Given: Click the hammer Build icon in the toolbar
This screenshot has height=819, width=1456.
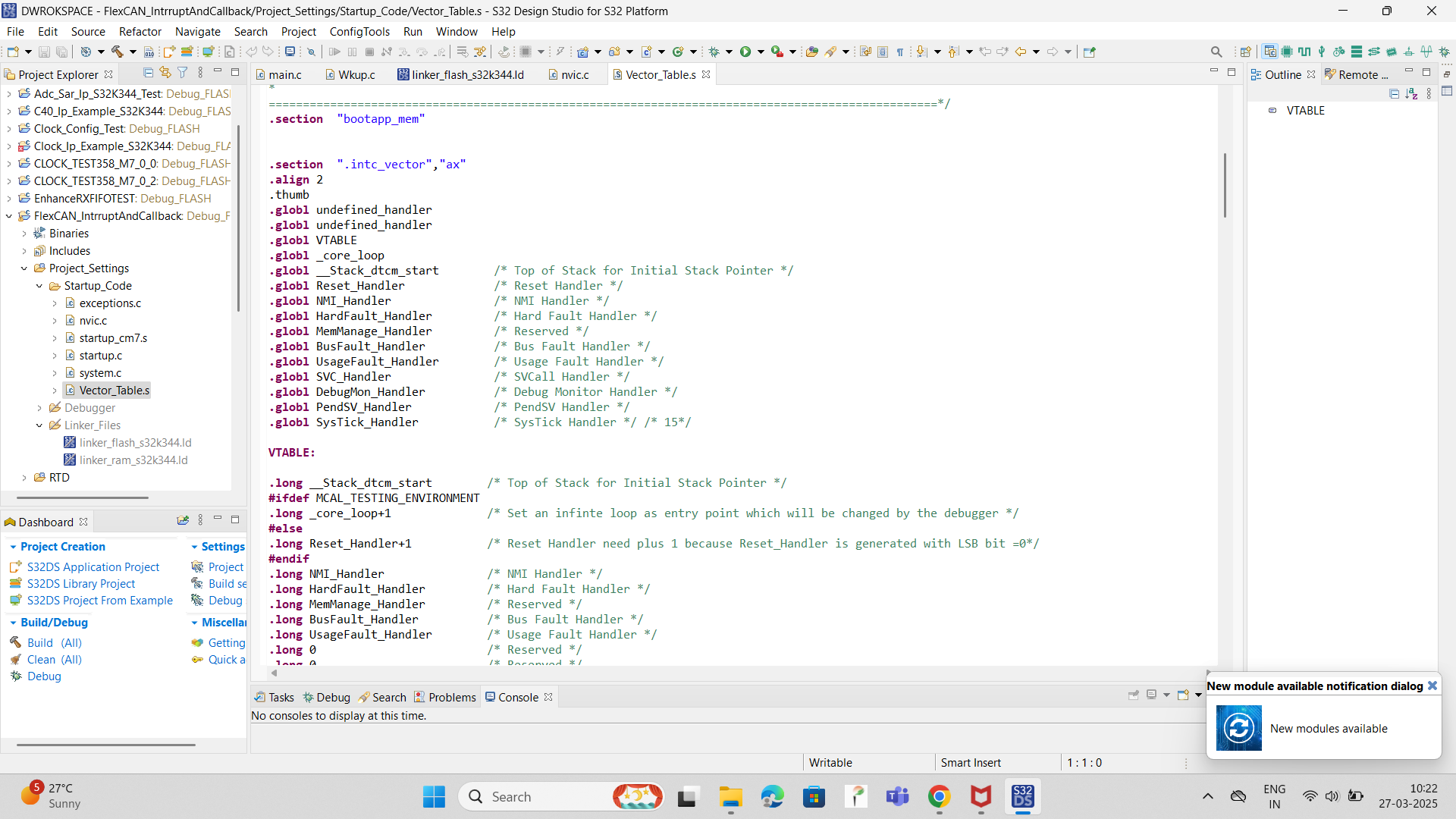Looking at the screenshot, I should 117,52.
